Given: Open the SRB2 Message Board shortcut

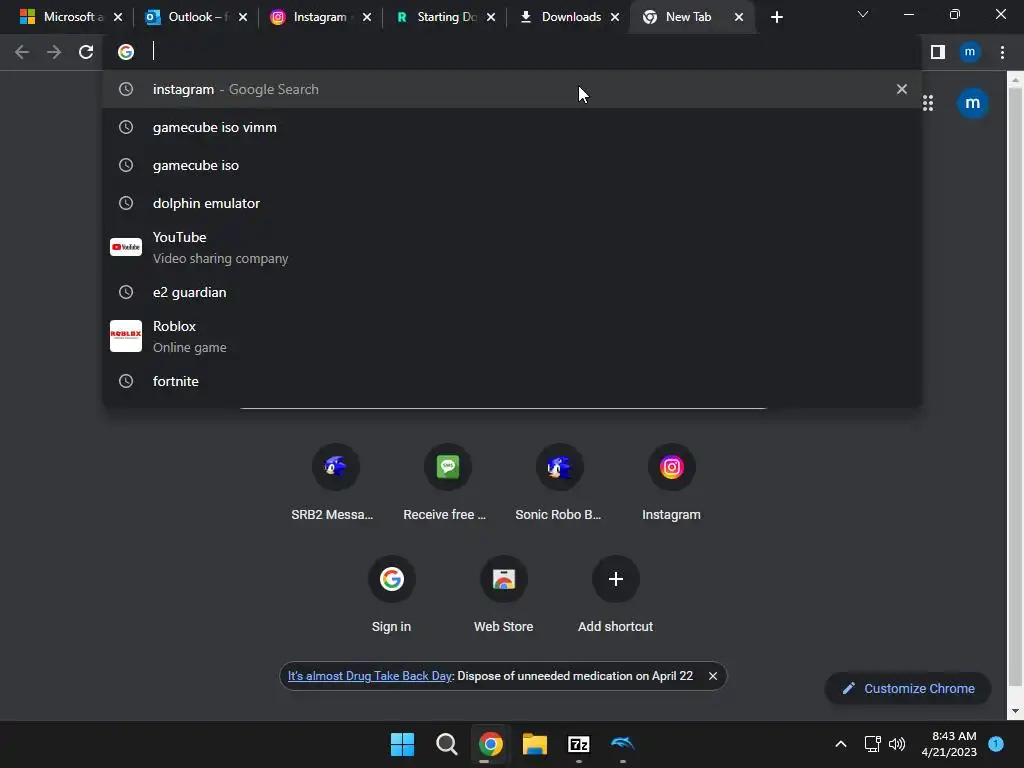Looking at the screenshot, I should 335,483.
